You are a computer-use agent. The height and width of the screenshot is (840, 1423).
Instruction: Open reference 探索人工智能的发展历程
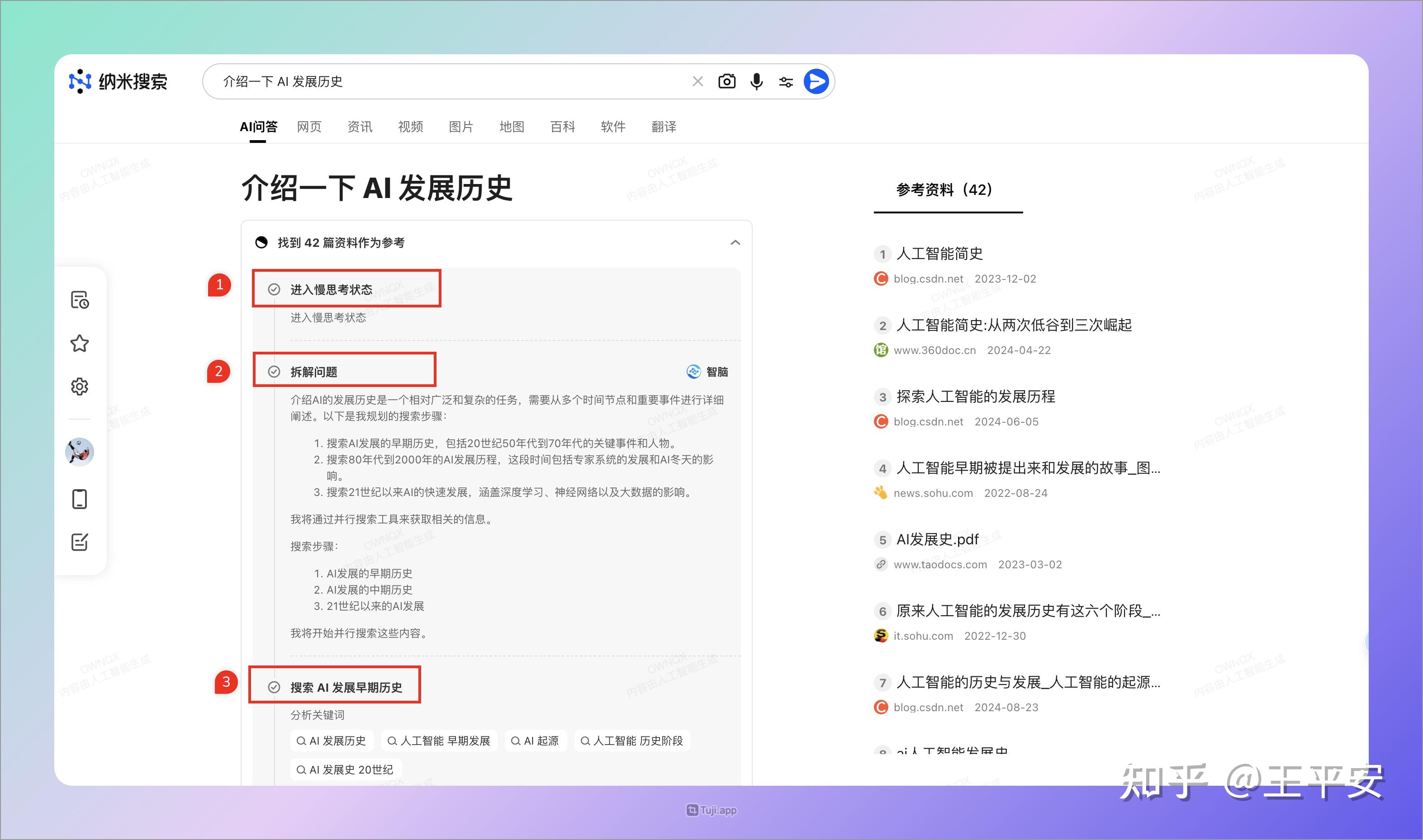(976, 396)
